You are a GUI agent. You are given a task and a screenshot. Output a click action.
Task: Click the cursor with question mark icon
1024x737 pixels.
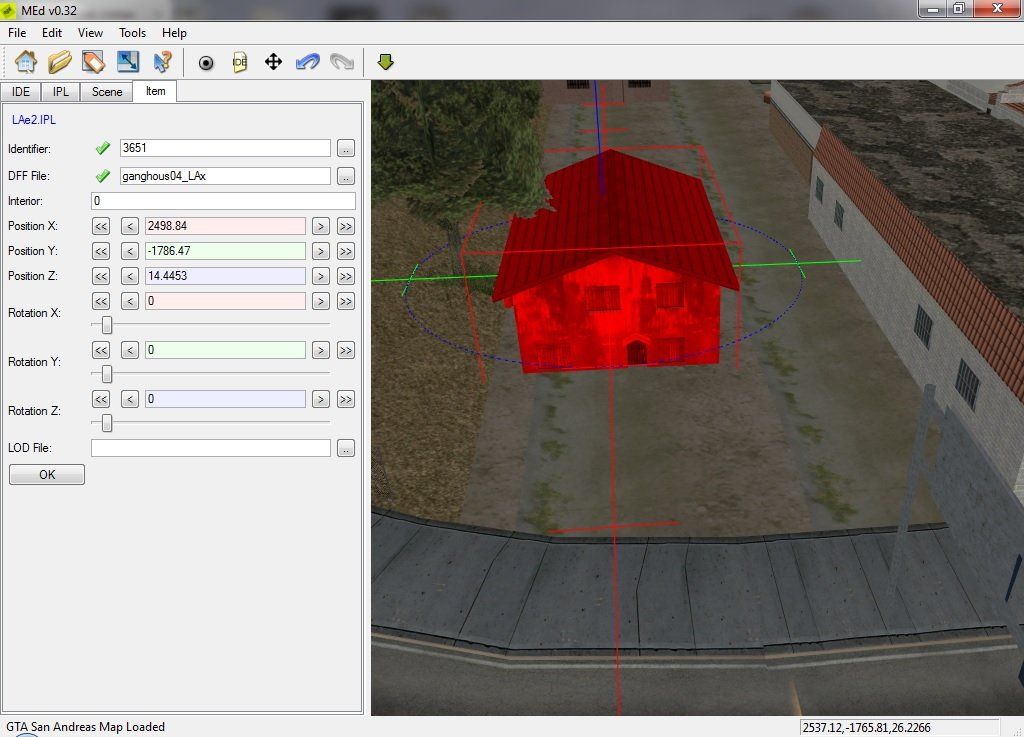point(162,62)
